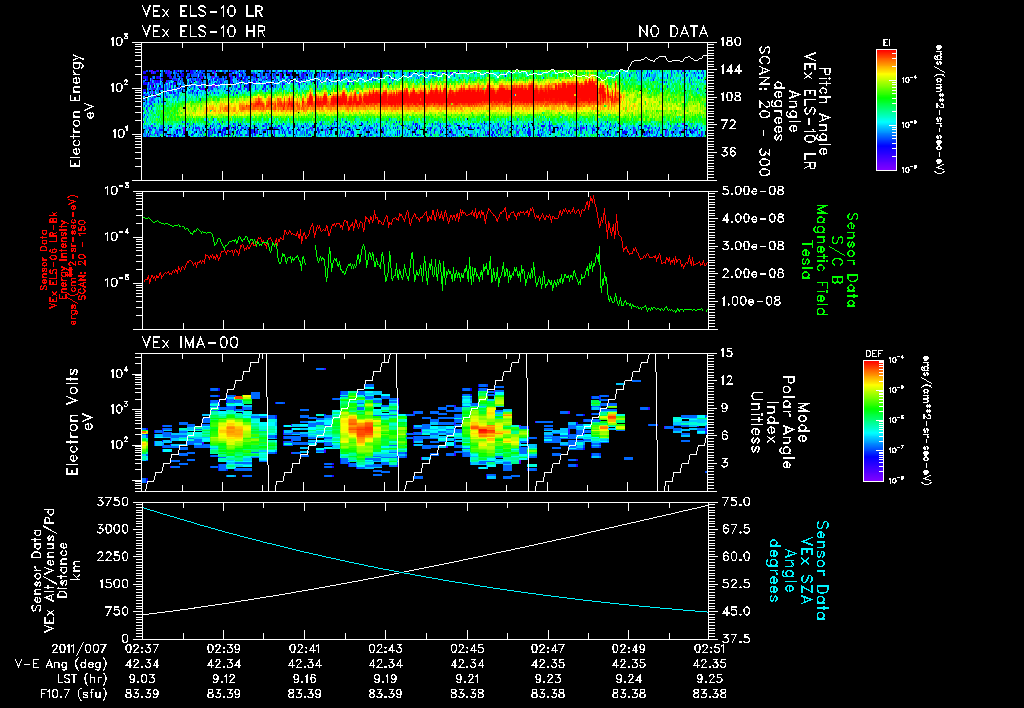The width and height of the screenshot is (1024, 708).
Task: Click the LST value '9.16'
Action: [x=304, y=679]
